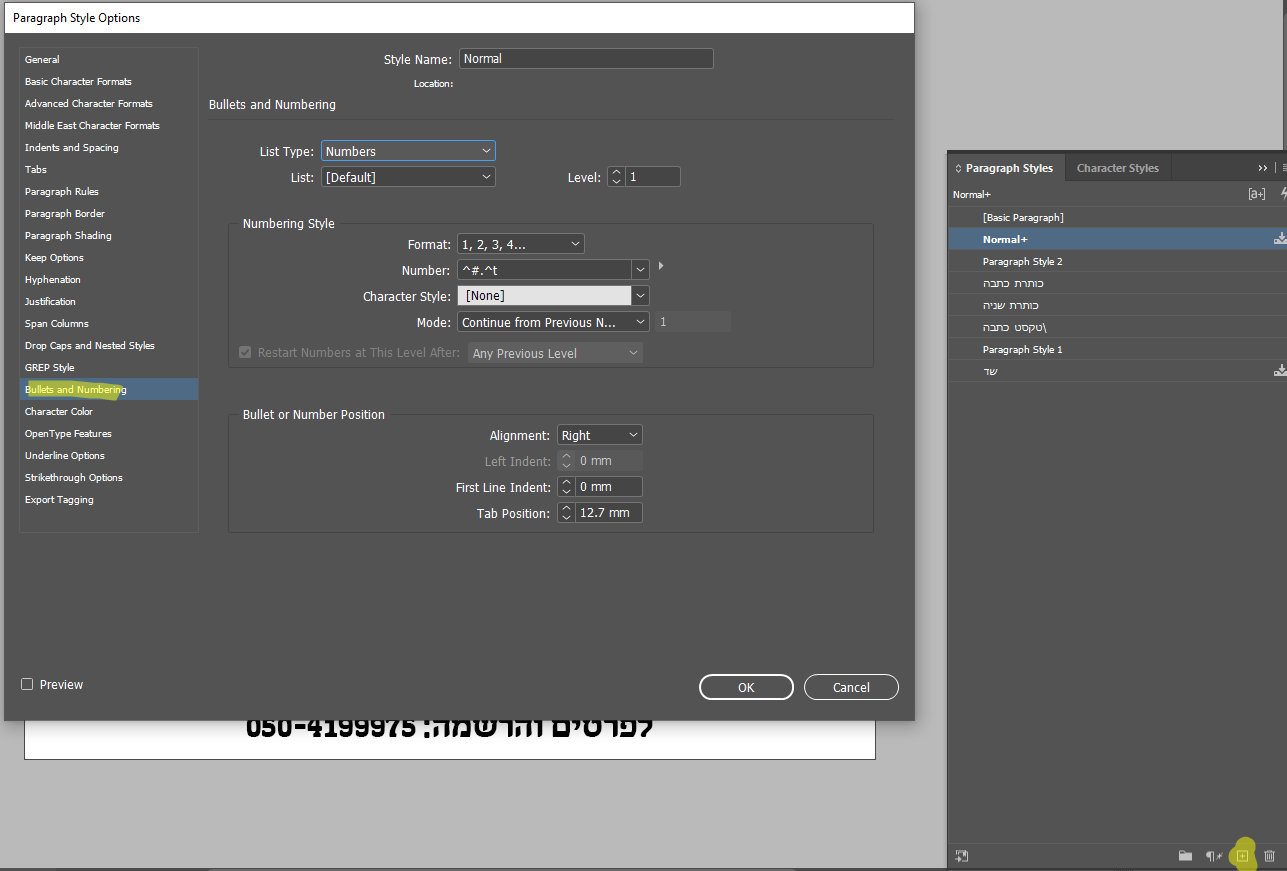Screen dimensions: 1287x871
Task: Delete the selected style with the trash icon
Action: 1270,856
